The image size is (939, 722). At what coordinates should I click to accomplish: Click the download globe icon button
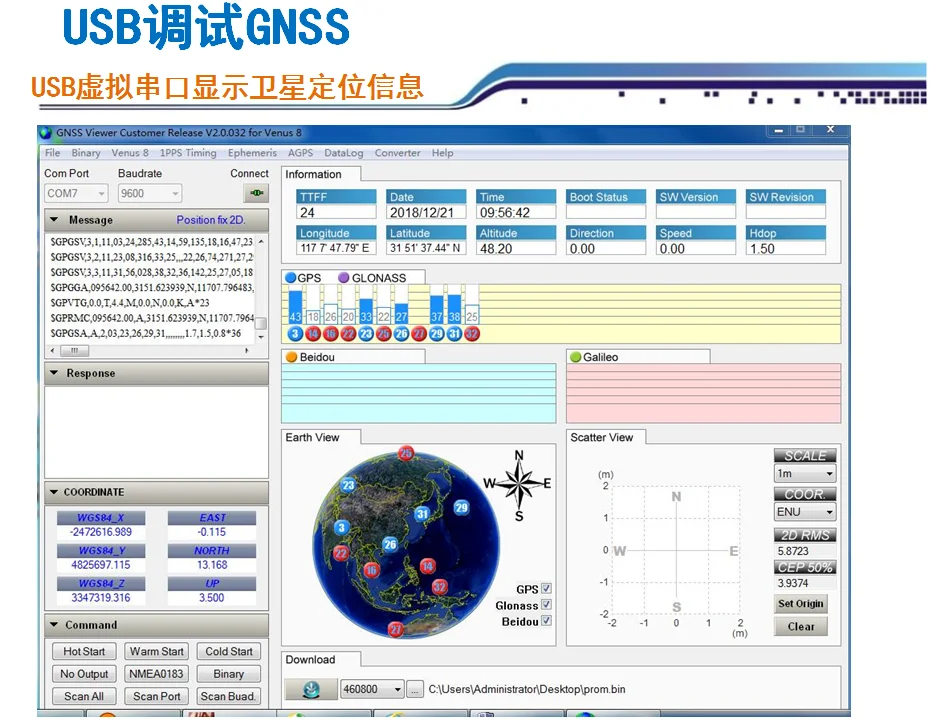(x=310, y=689)
